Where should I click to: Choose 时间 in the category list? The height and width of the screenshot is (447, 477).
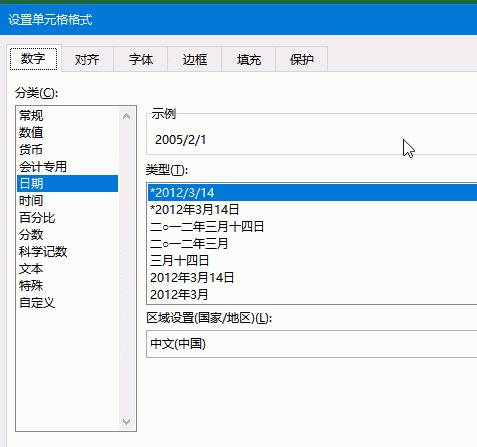[67, 201]
